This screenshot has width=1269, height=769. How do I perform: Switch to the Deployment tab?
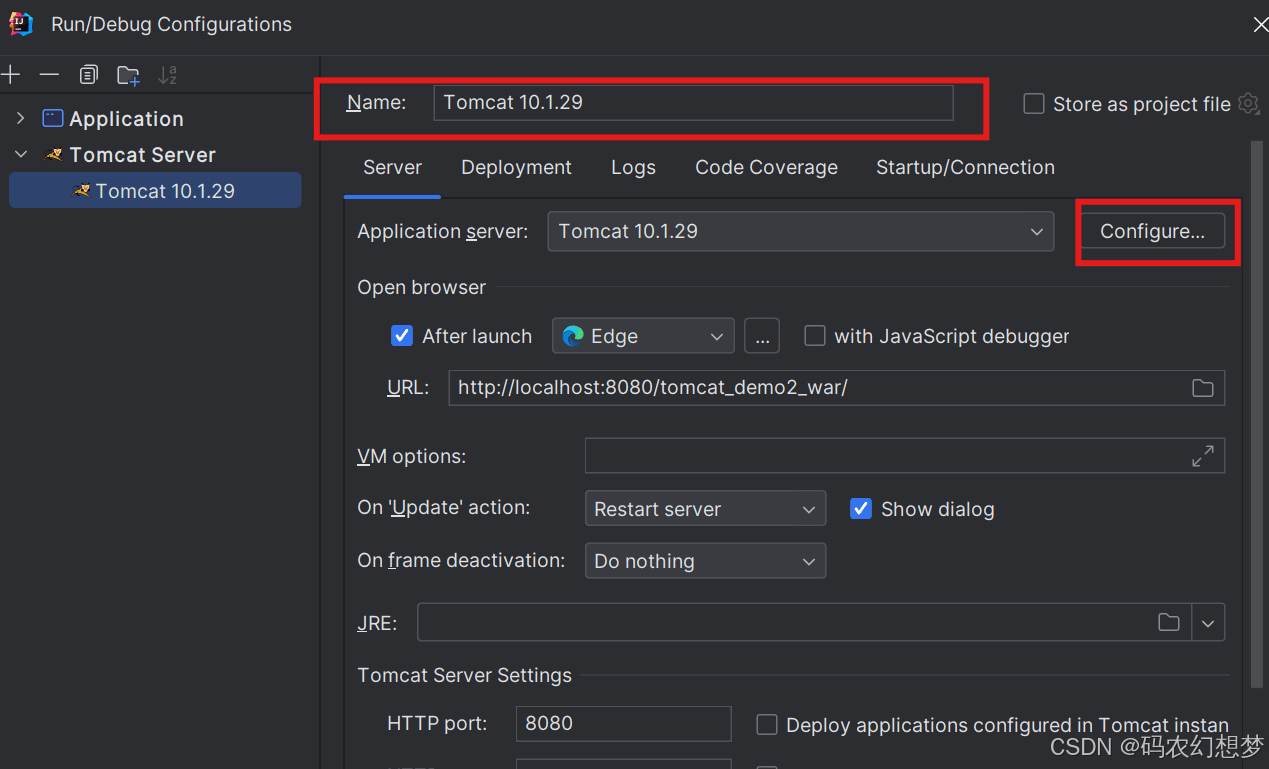[x=516, y=168]
